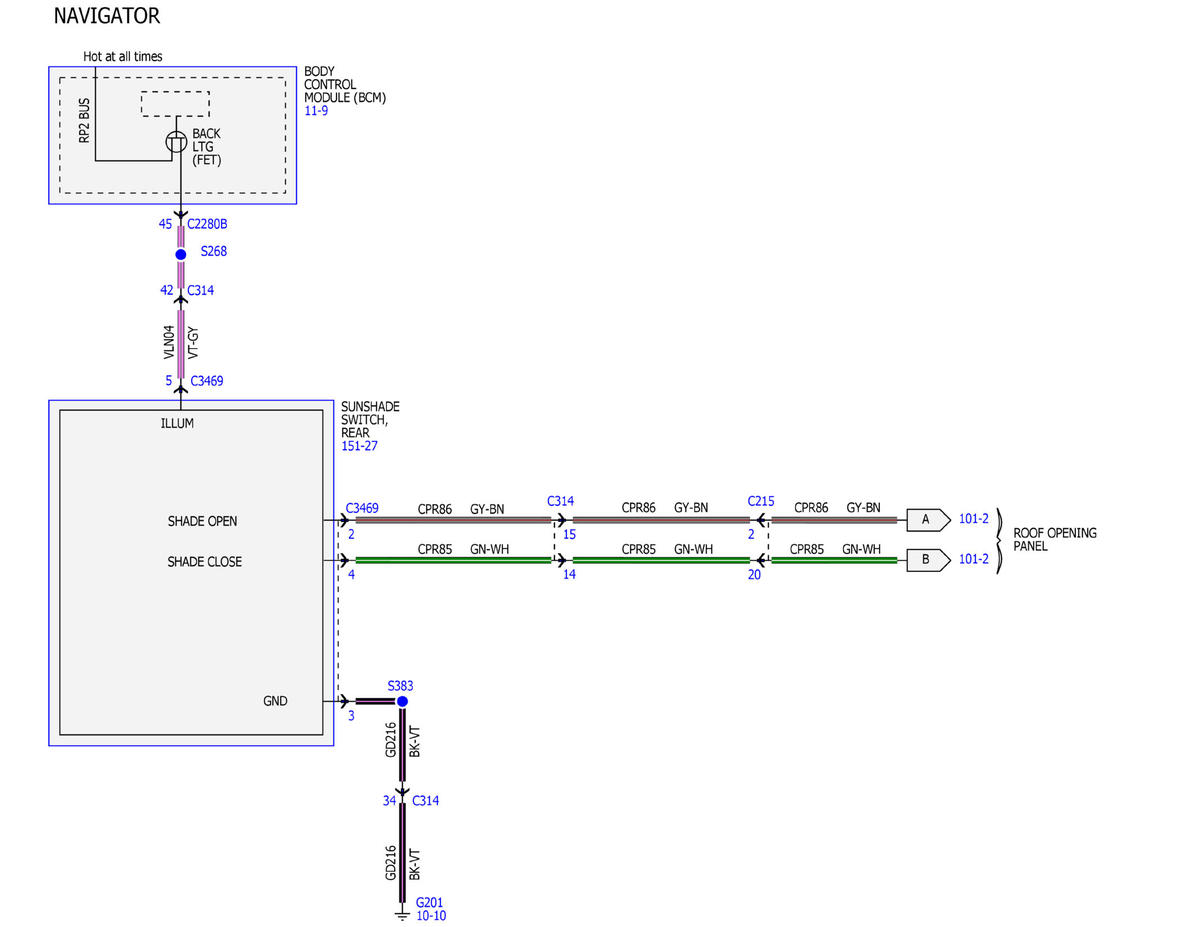1200x927 pixels.
Task: Open page link 151-27 under Sunshade Switch
Action: 358,446
